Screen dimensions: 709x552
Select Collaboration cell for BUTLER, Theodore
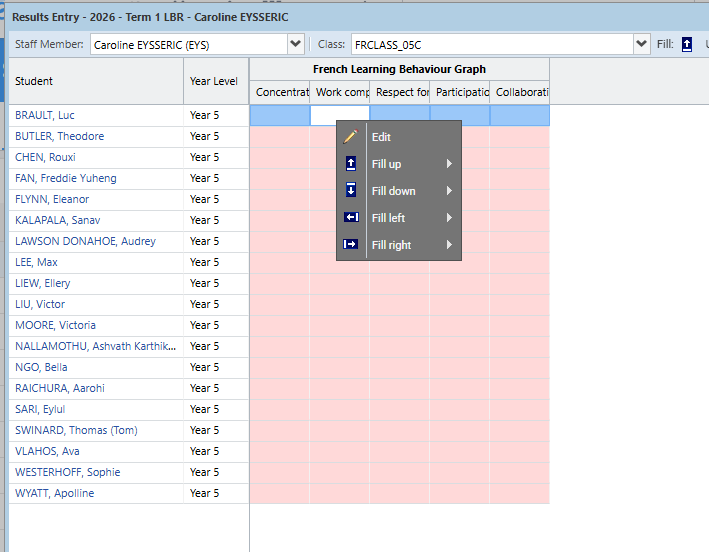(520, 136)
